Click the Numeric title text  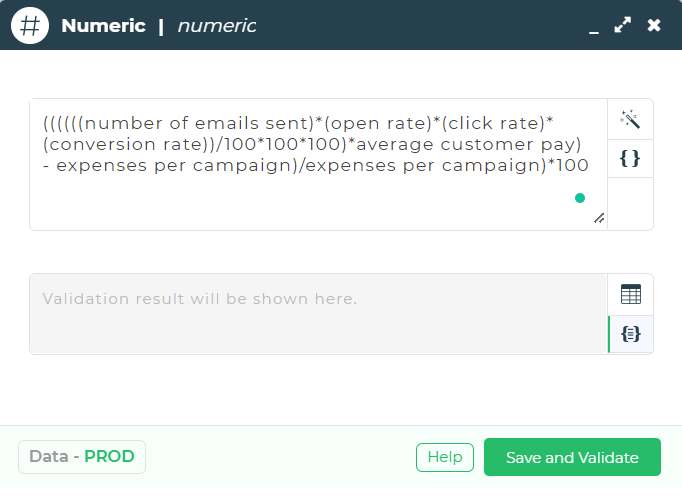(x=104, y=26)
